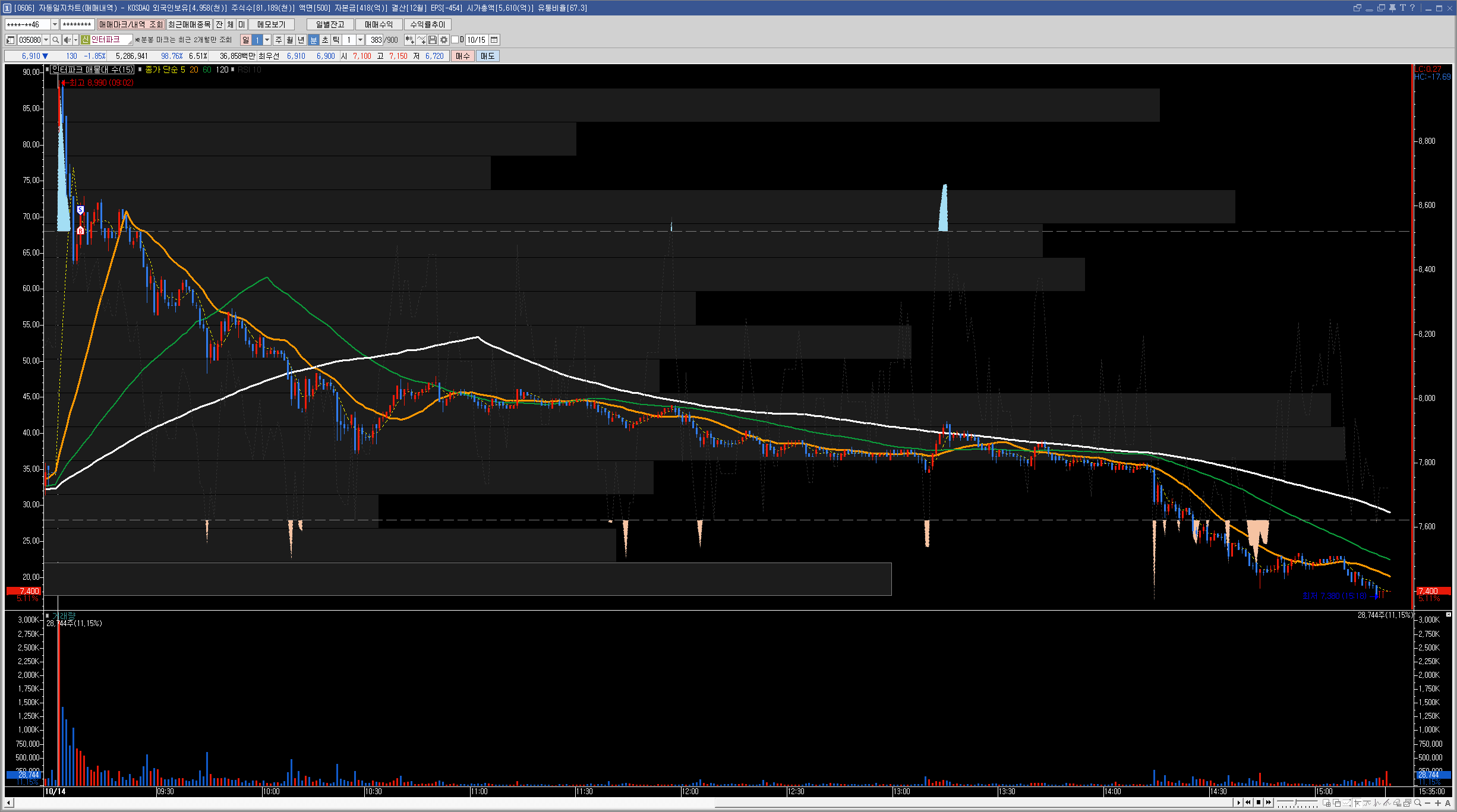Image resolution: width=1457 pixels, height=812 pixels.
Task: Toggle the checkbox next to date field
Action: 455,40
